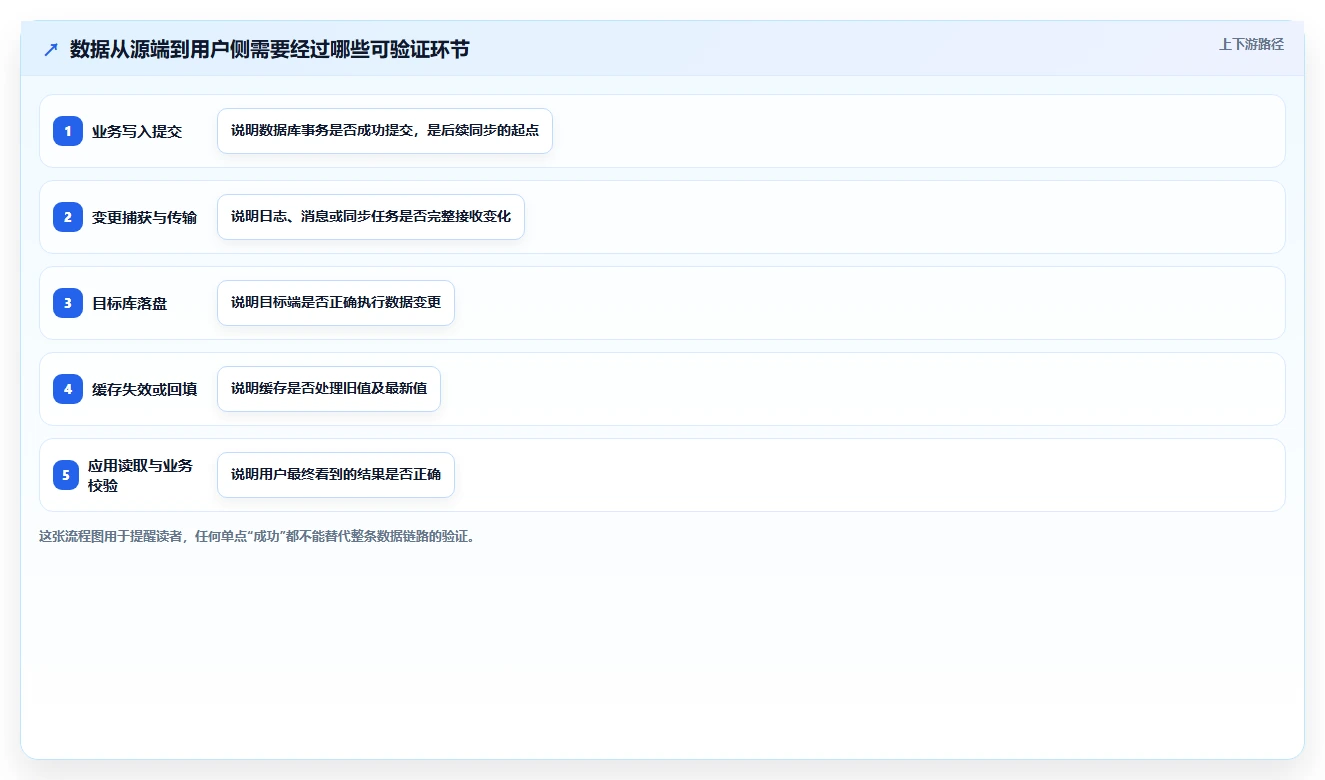Screen dimensions: 1325x780
Task: Click the 缓存失效或回填 step label
Action: pyautogui.click(x=145, y=389)
